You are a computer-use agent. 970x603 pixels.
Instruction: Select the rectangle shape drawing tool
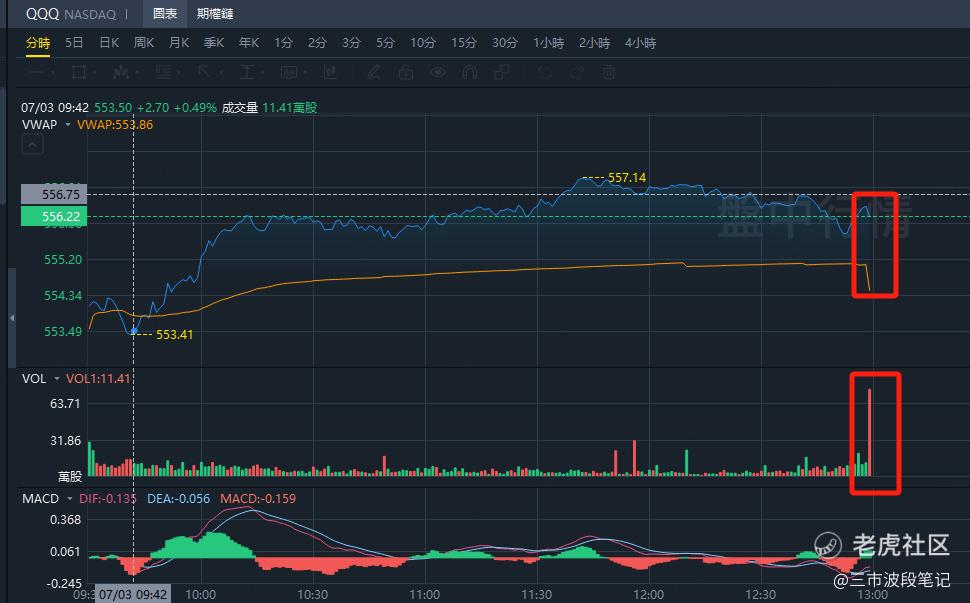[79, 72]
